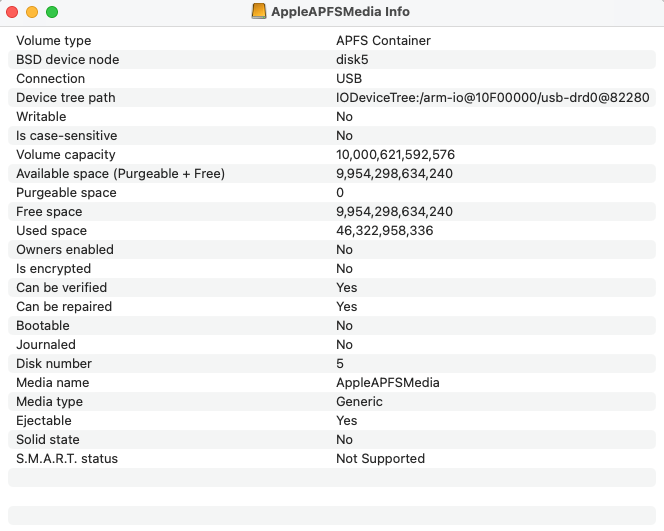Highlight the Can be repaired row
The height and width of the screenshot is (531, 664).
click(x=331, y=307)
